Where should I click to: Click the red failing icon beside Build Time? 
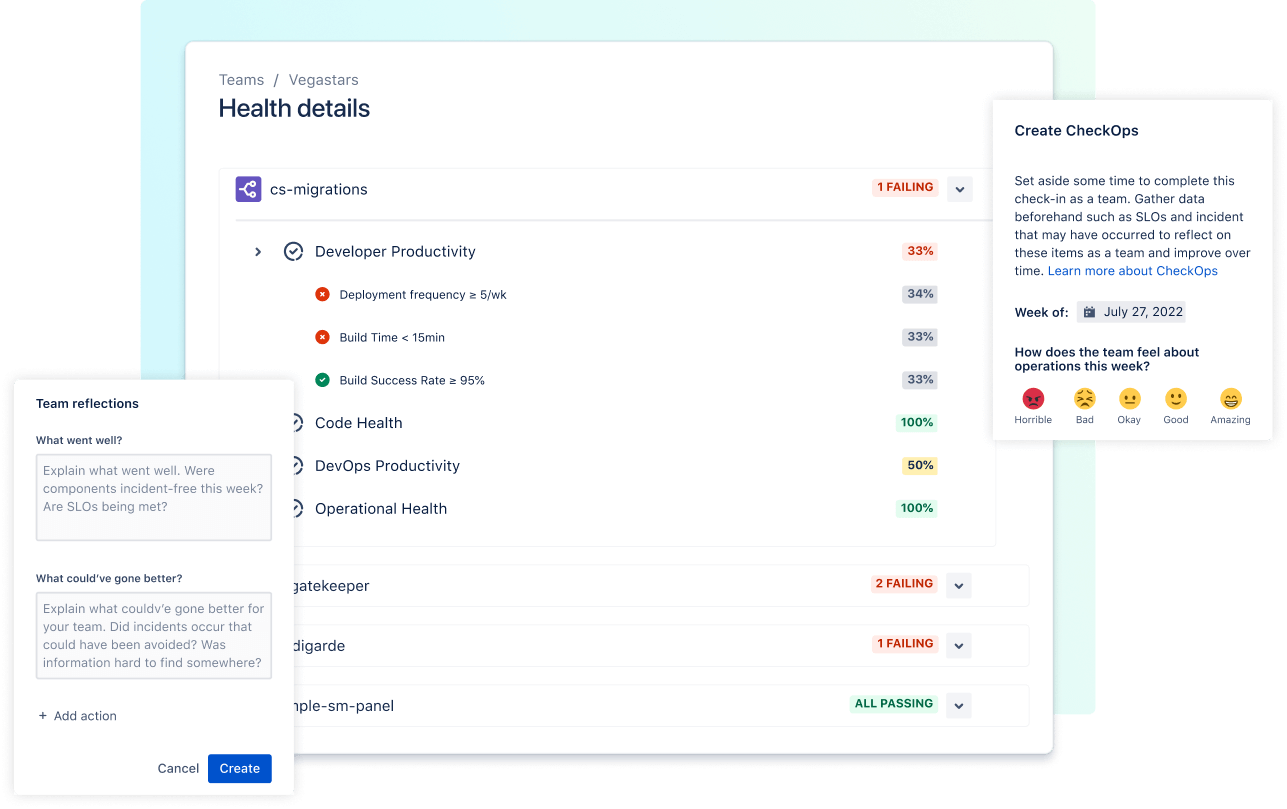point(322,337)
